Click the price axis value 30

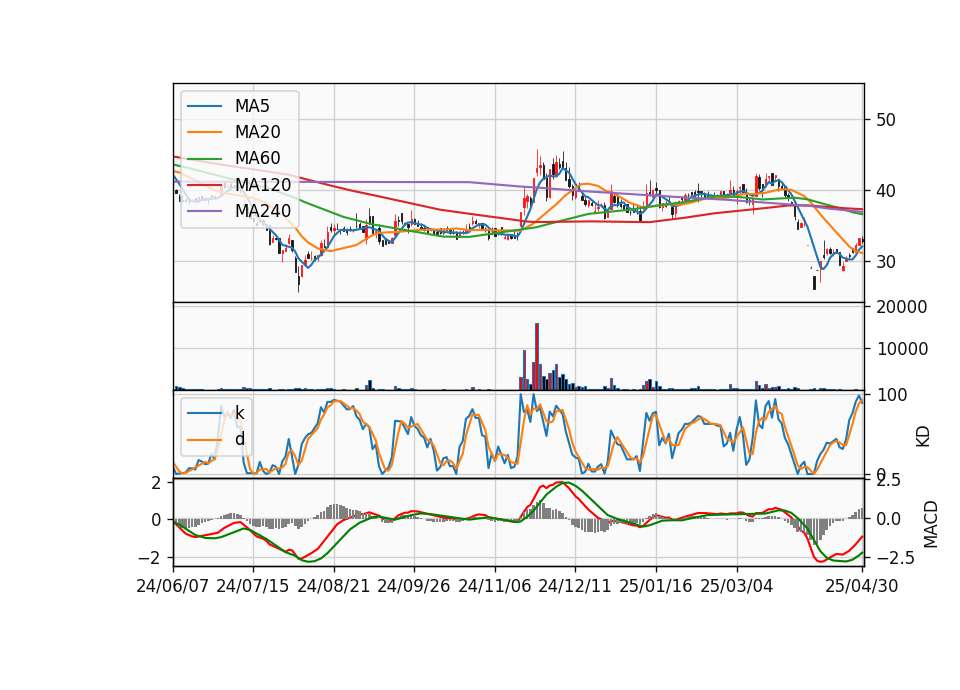point(886,262)
